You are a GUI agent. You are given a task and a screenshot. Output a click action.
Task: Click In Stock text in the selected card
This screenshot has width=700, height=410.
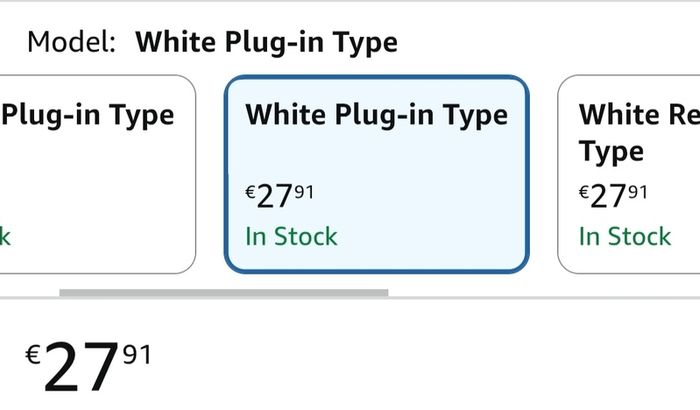coord(292,236)
